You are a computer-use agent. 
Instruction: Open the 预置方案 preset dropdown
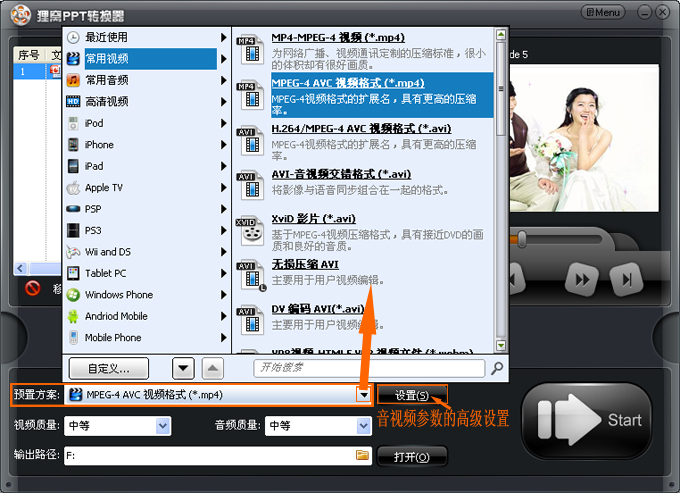click(x=363, y=395)
